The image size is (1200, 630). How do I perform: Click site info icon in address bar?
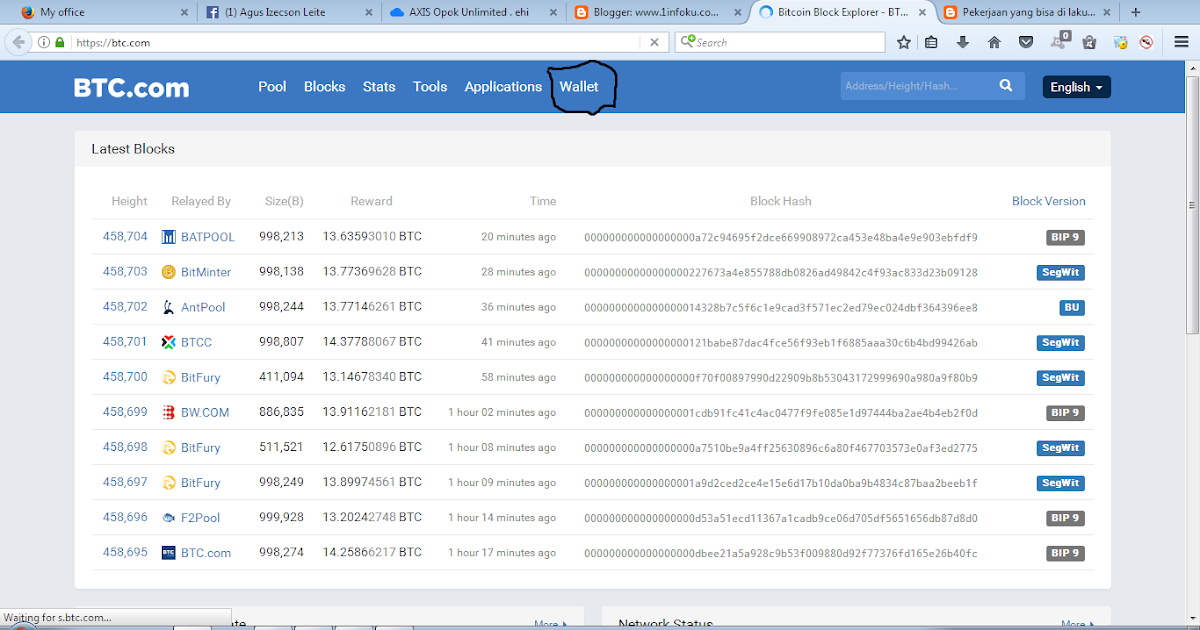pos(44,42)
